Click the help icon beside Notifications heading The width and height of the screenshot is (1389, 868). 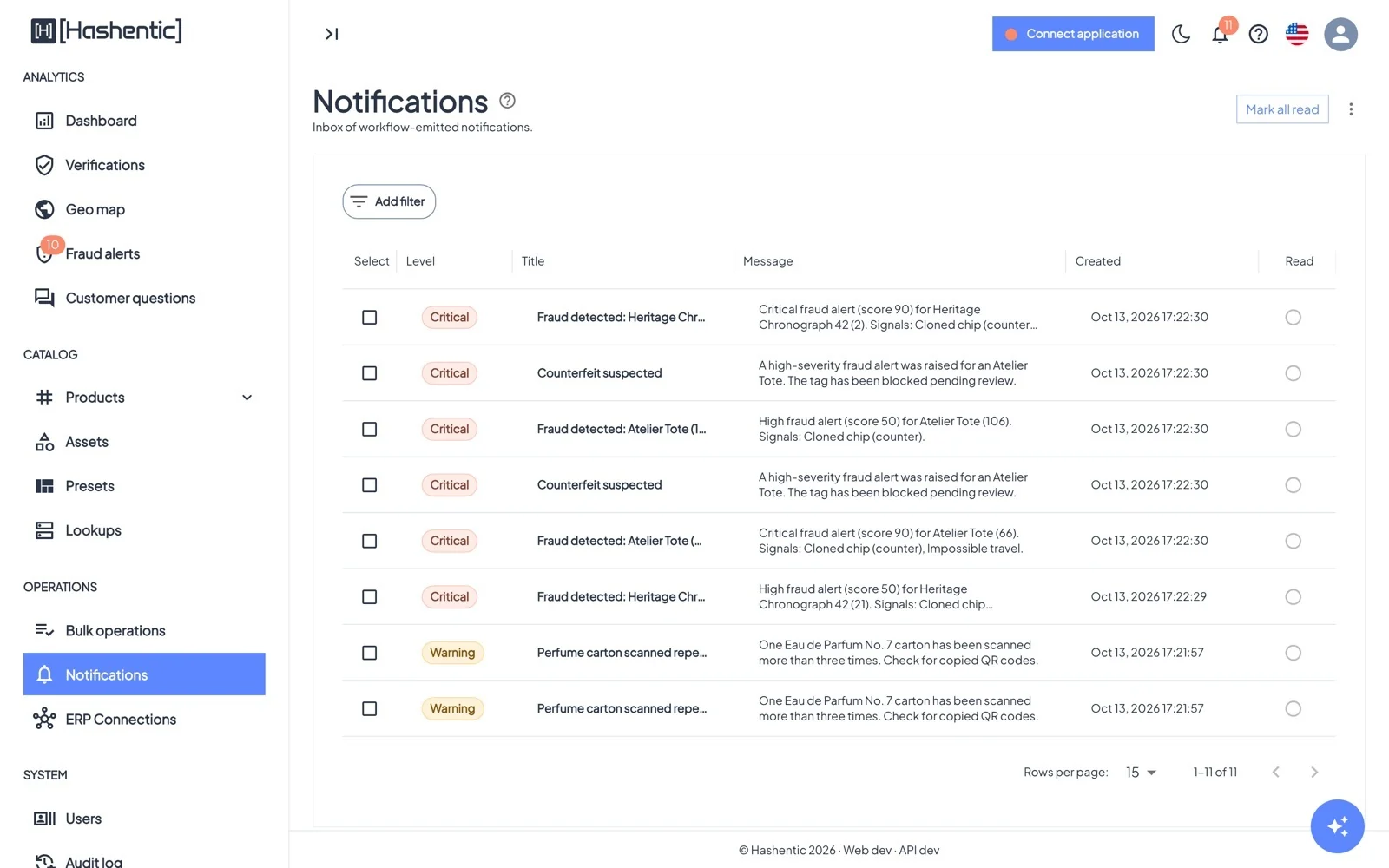(x=508, y=101)
